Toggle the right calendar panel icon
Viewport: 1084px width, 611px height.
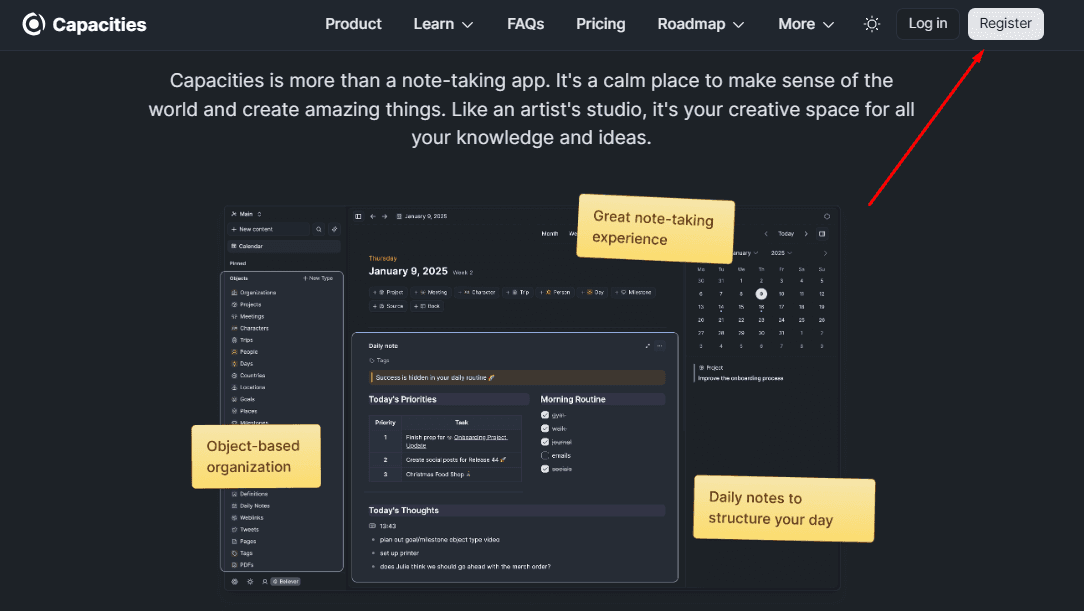pos(822,234)
